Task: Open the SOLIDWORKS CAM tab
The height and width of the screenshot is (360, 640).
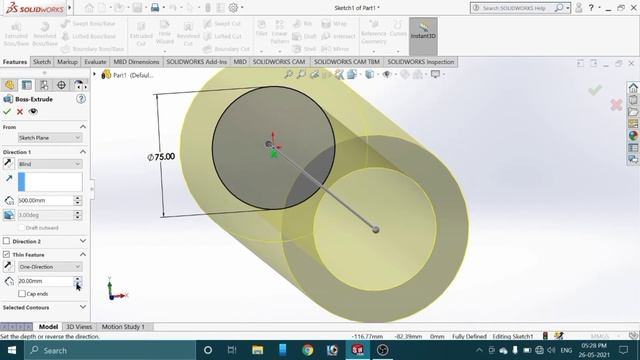Action: 279,62
